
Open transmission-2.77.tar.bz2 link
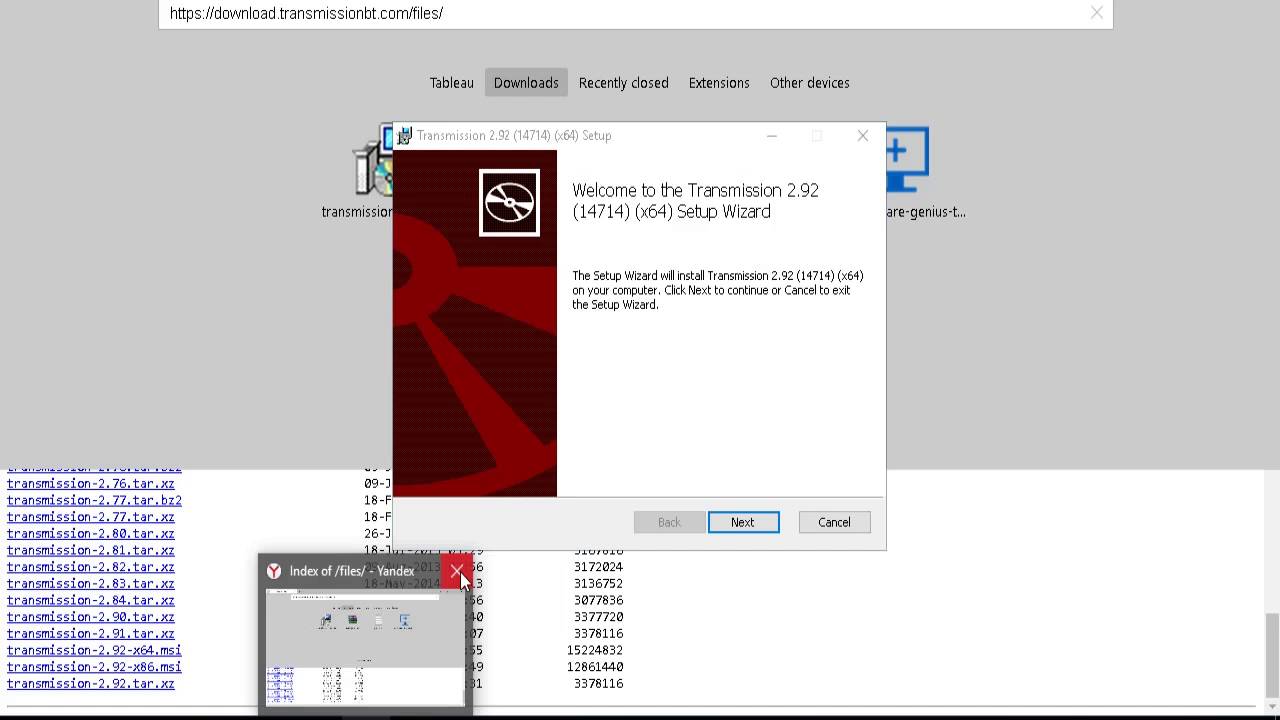(94, 500)
